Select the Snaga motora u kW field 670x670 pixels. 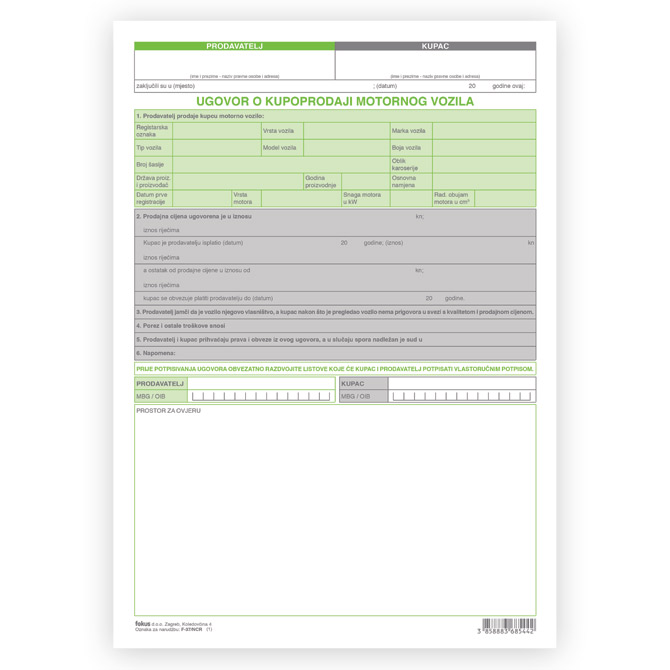410,198
